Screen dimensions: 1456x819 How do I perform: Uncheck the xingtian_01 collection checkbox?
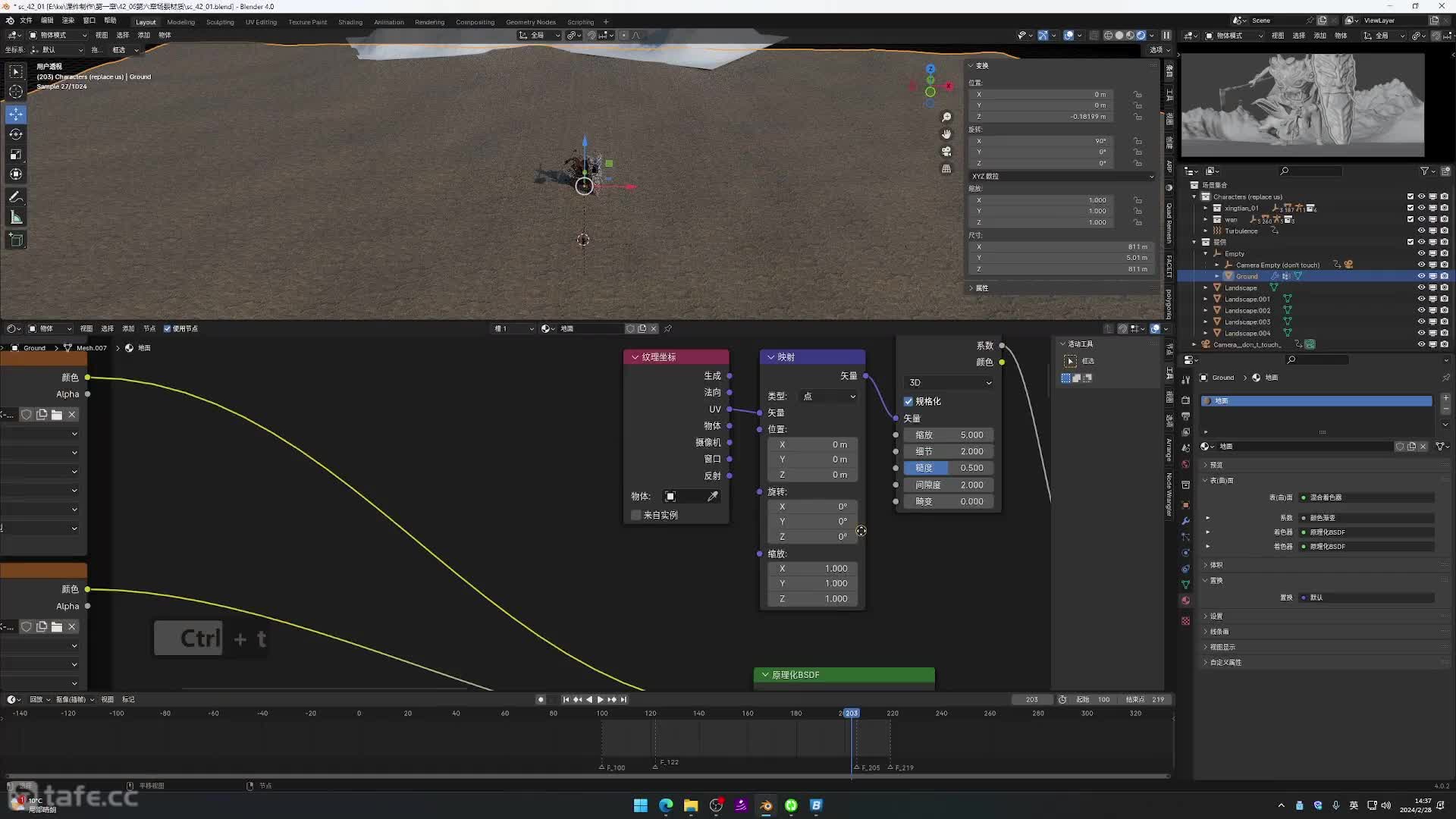point(1410,209)
